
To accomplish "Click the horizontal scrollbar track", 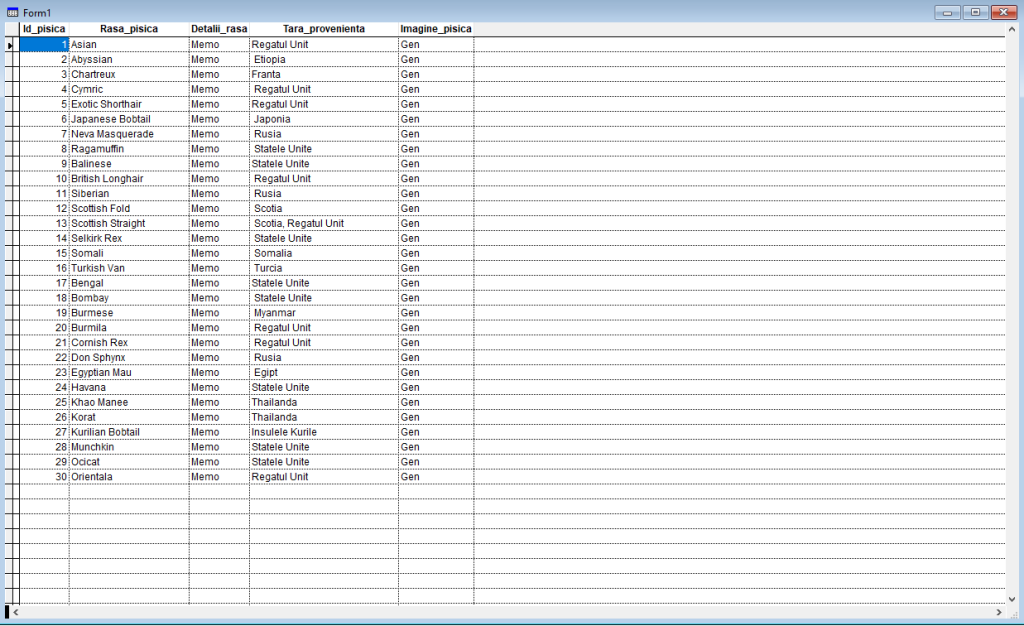I will tap(507, 612).
